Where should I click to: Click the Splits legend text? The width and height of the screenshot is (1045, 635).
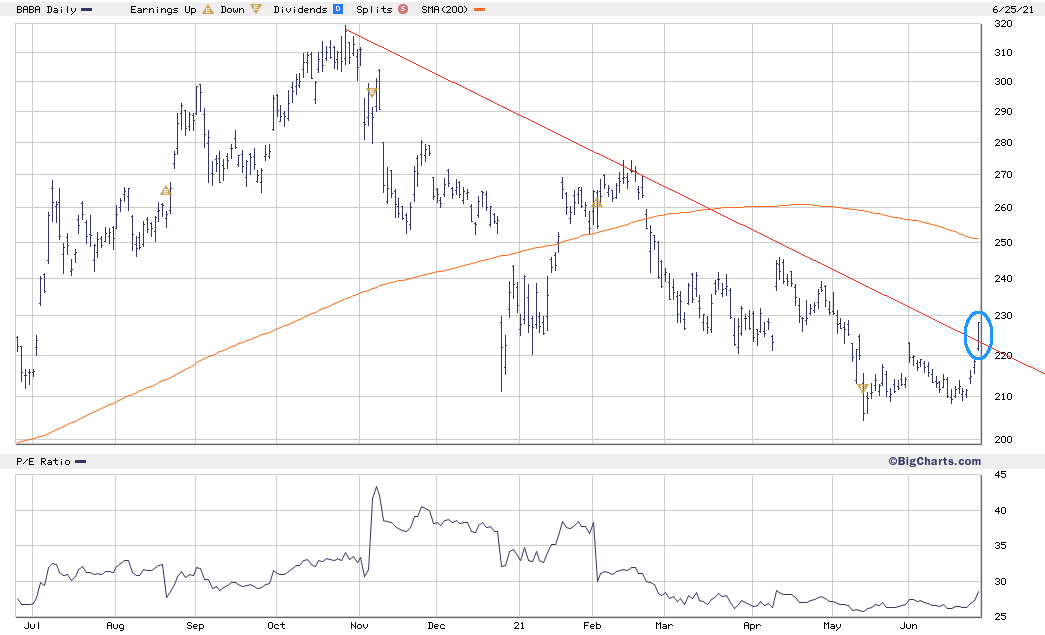coord(375,9)
